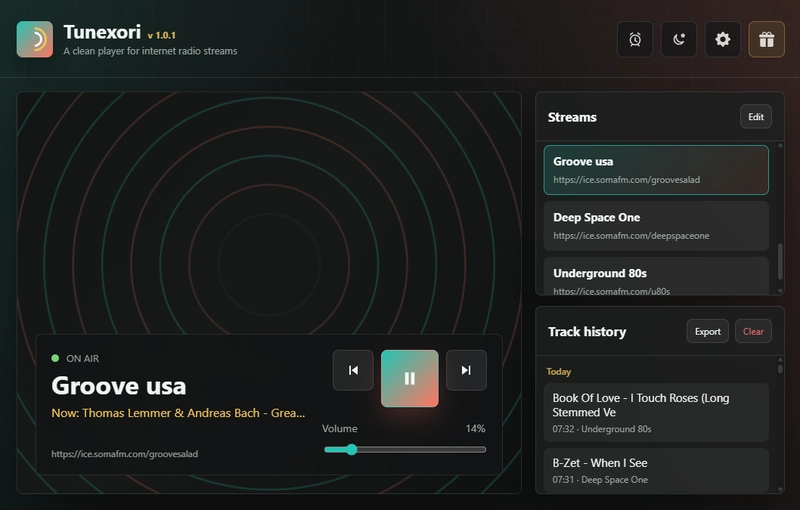Export the track history

707,331
